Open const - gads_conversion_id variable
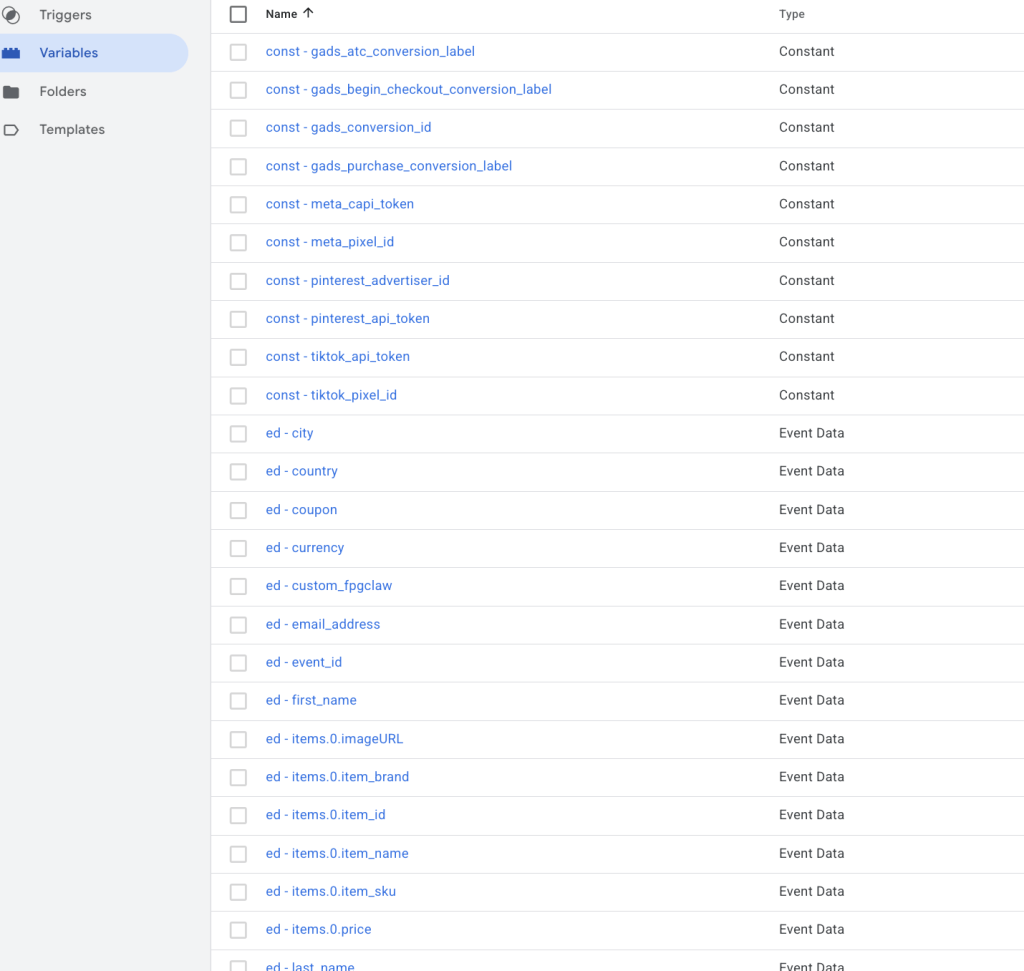 [x=349, y=127]
